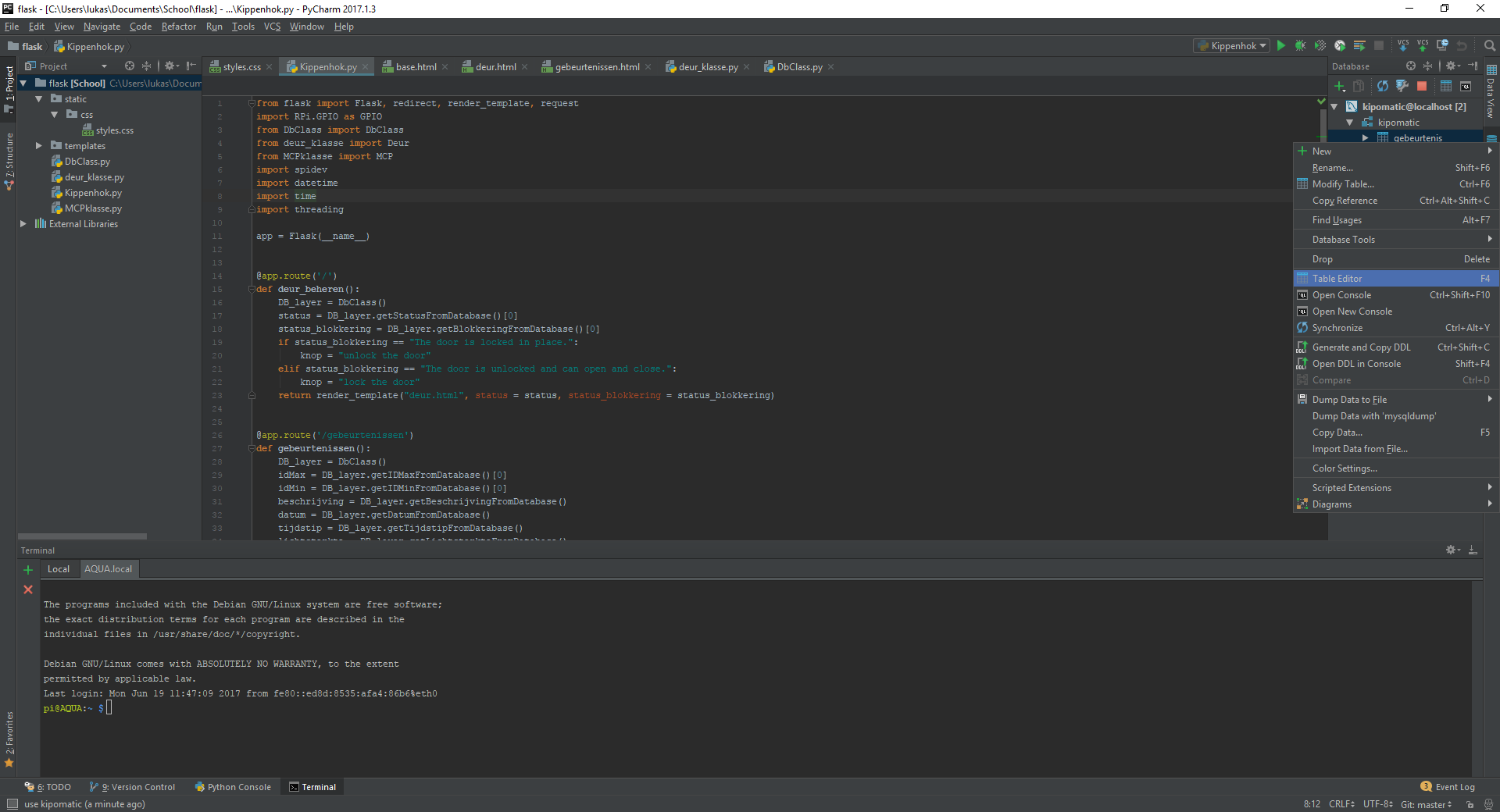Run the Kippenhok configuration with the green play icon
This screenshot has width=1500, height=812.
pyautogui.click(x=1281, y=46)
